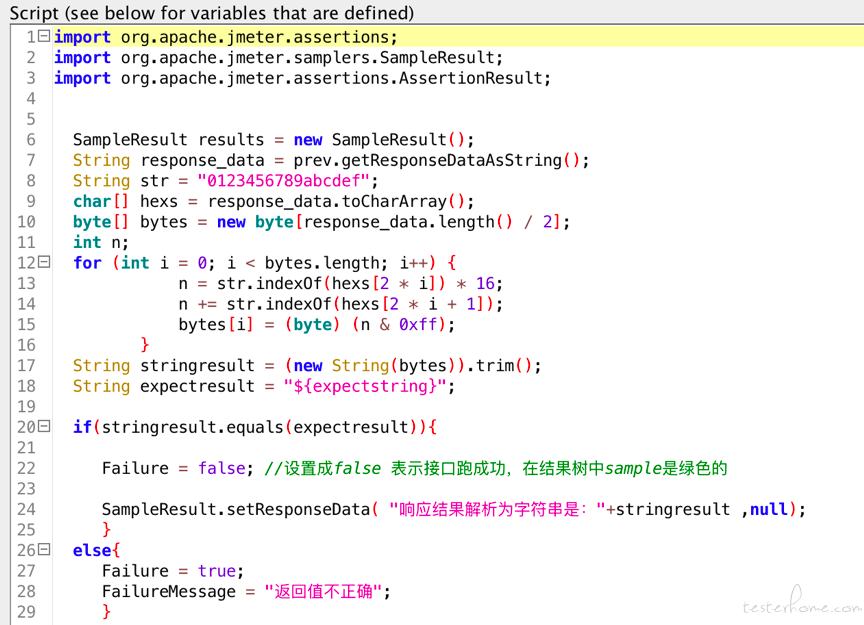This screenshot has width=864, height=625.
Task: Click the import SampleResult line
Action: (278, 57)
